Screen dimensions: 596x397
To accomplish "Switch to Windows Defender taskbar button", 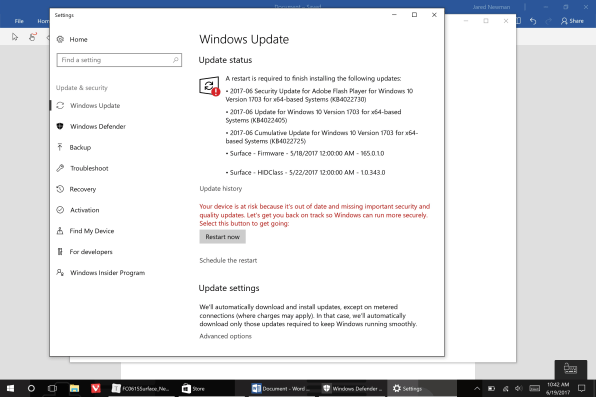I will click(x=352, y=388).
